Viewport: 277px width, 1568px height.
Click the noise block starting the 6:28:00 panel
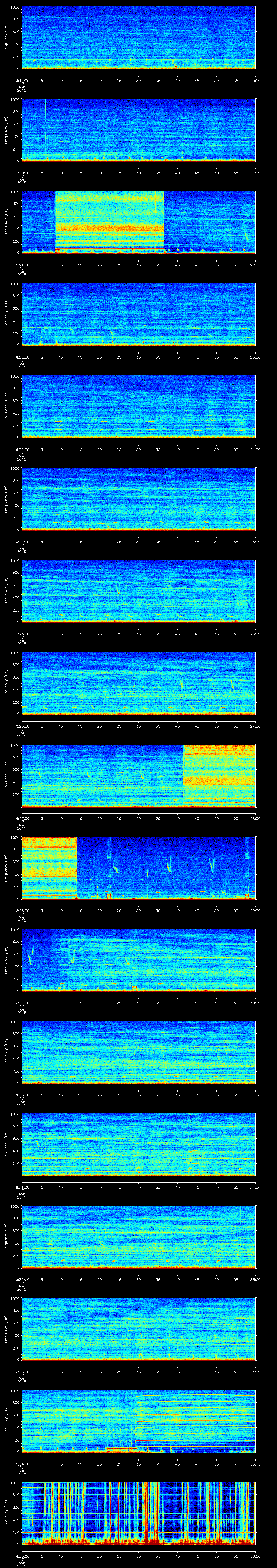click(x=49, y=868)
